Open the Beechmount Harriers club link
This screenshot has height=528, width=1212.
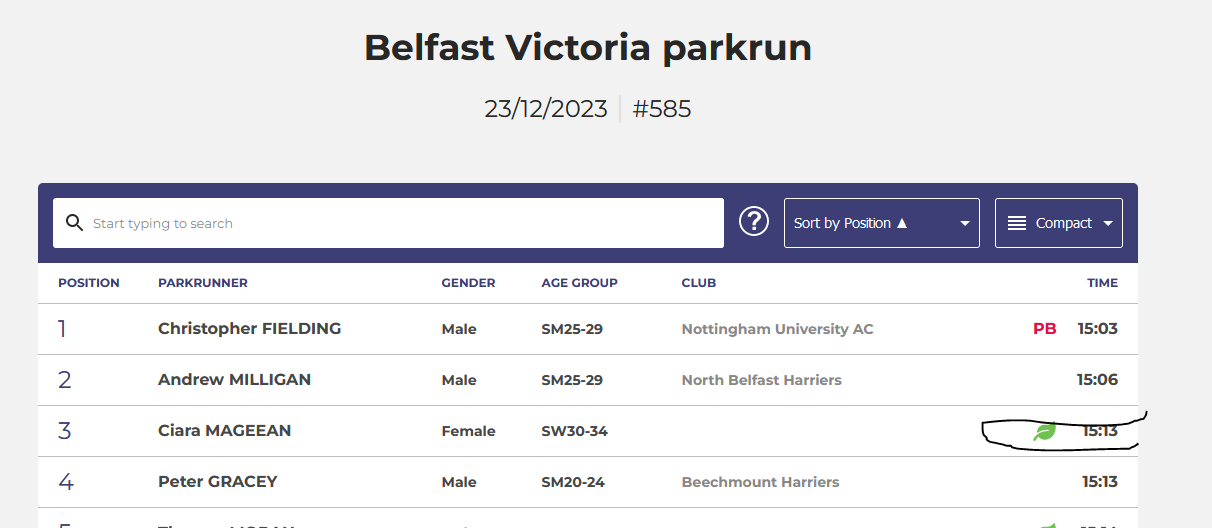[760, 482]
